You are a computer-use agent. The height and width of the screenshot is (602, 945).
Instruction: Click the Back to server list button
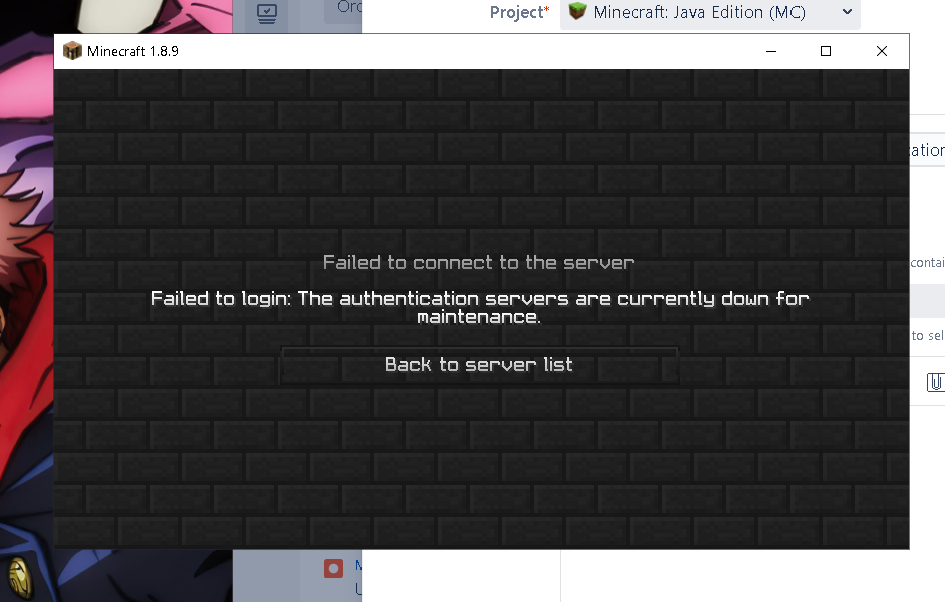479,365
